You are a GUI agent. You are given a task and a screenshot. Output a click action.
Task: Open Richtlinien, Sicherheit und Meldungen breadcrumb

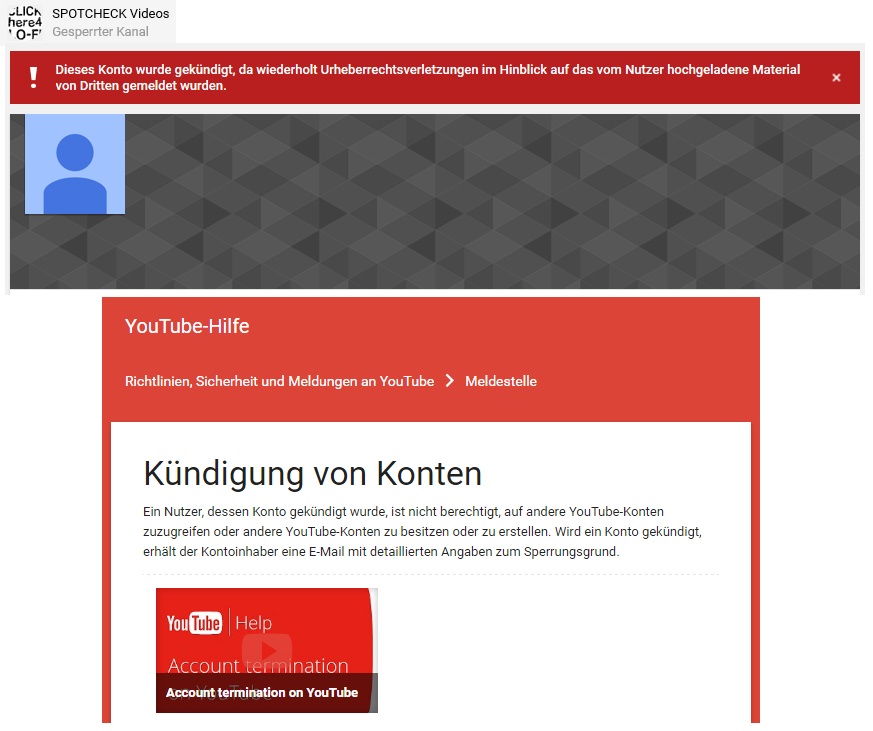[279, 381]
